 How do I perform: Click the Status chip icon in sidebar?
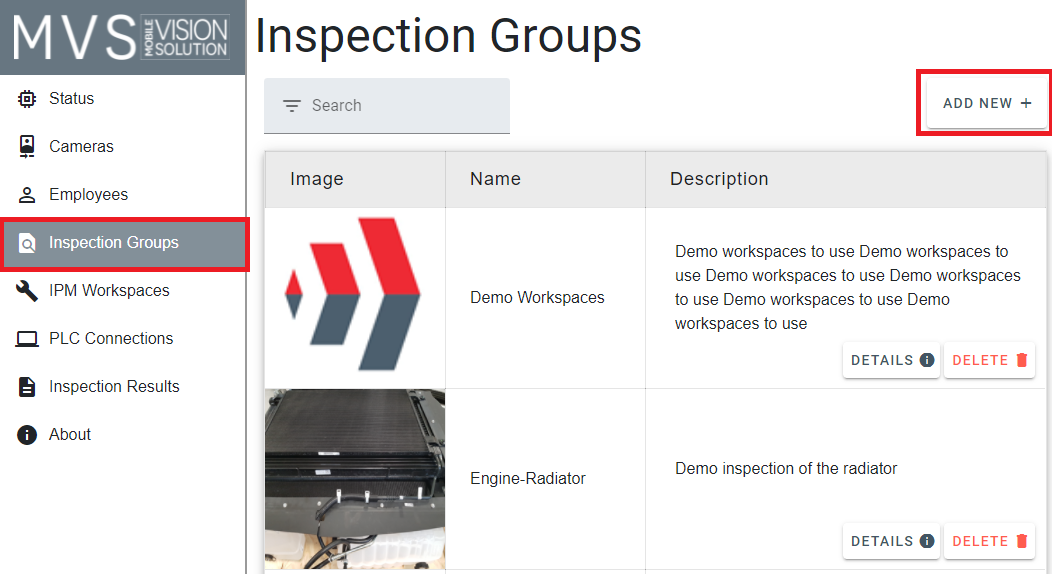27,99
